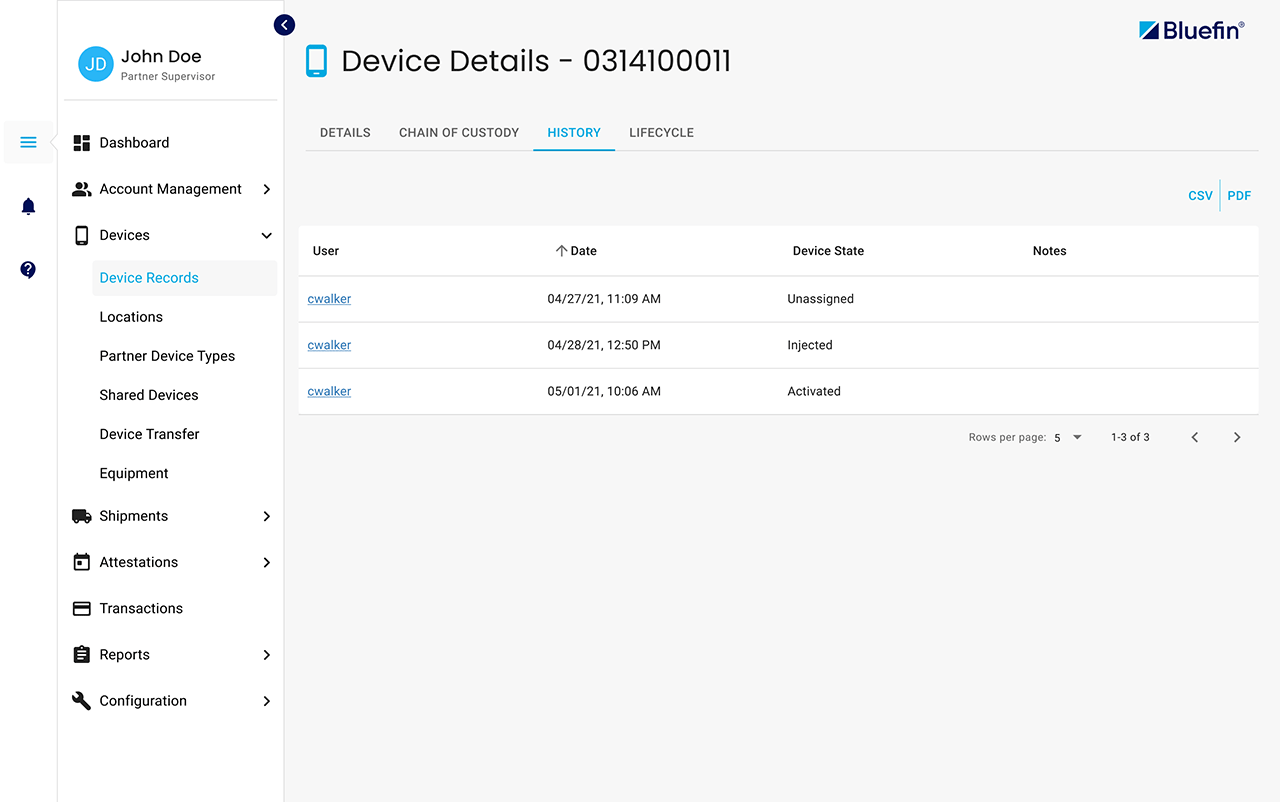Click the Account Management people icon

click(x=82, y=189)
